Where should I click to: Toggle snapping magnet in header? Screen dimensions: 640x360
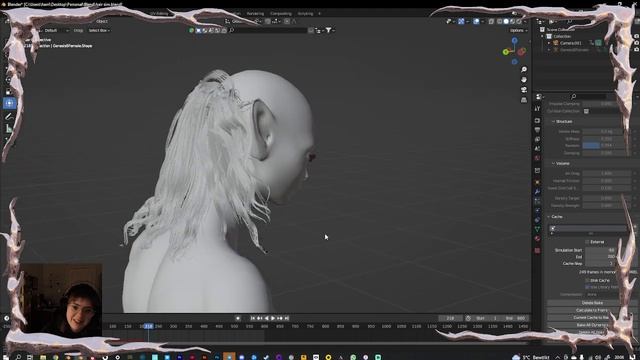(x=268, y=21)
